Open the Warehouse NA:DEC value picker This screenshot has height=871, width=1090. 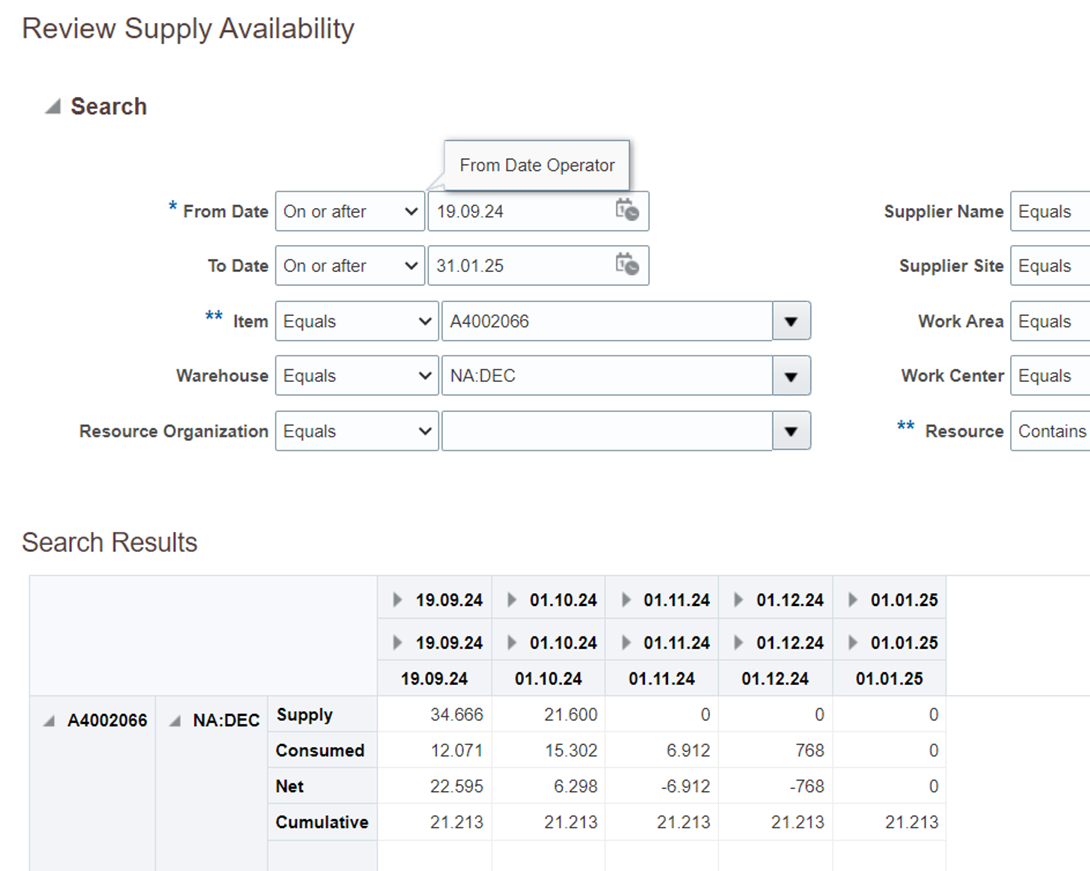click(791, 375)
